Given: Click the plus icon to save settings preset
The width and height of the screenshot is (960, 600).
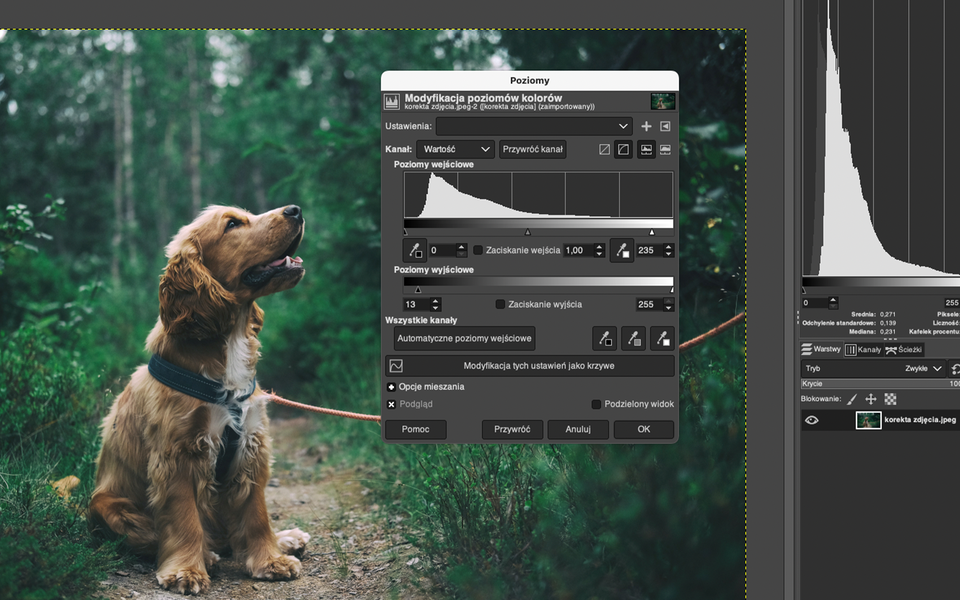Looking at the screenshot, I should [646, 126].
